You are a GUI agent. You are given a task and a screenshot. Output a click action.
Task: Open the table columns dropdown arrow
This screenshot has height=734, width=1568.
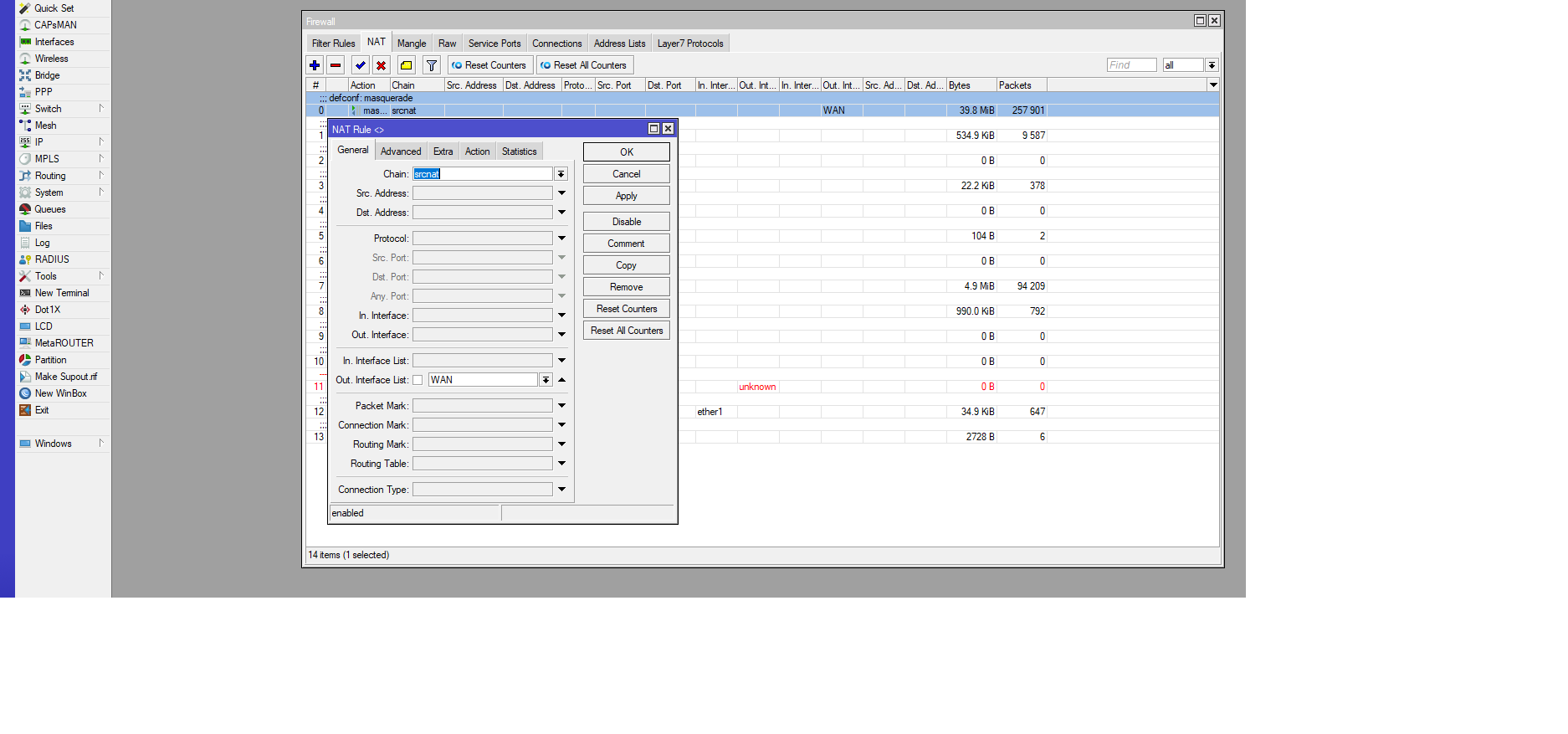1213,85
